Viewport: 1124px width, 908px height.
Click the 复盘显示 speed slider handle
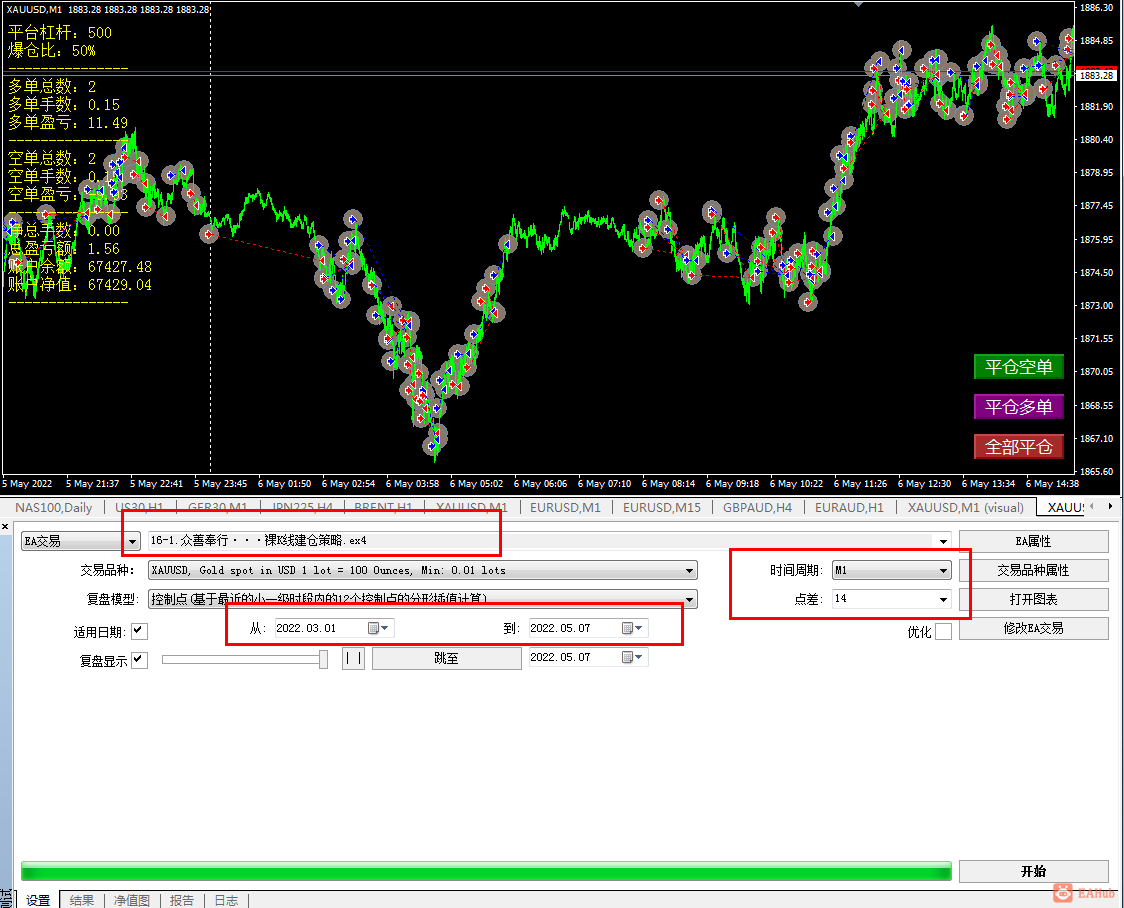[324, 659]
